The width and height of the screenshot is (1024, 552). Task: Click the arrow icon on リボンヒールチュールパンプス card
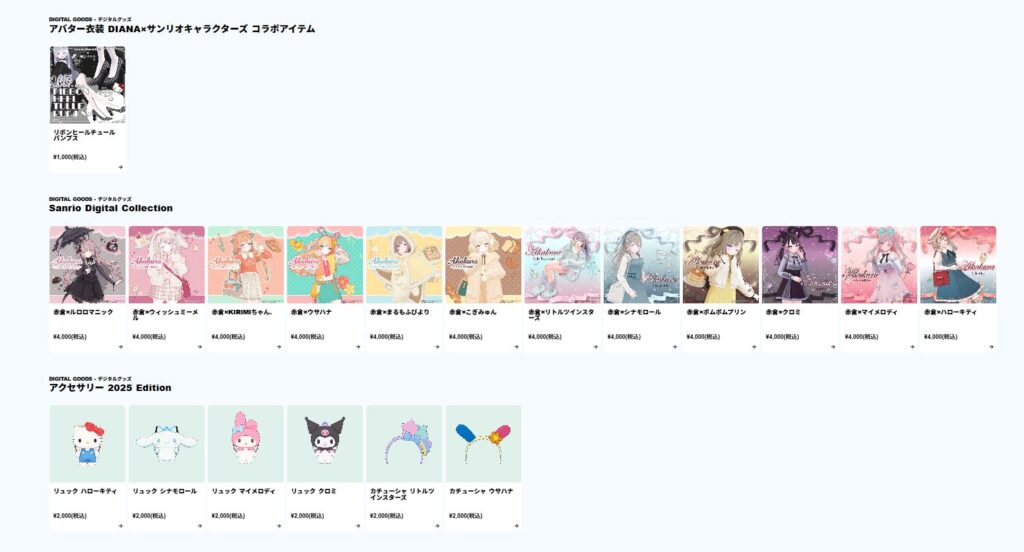[x=121, y=167]
